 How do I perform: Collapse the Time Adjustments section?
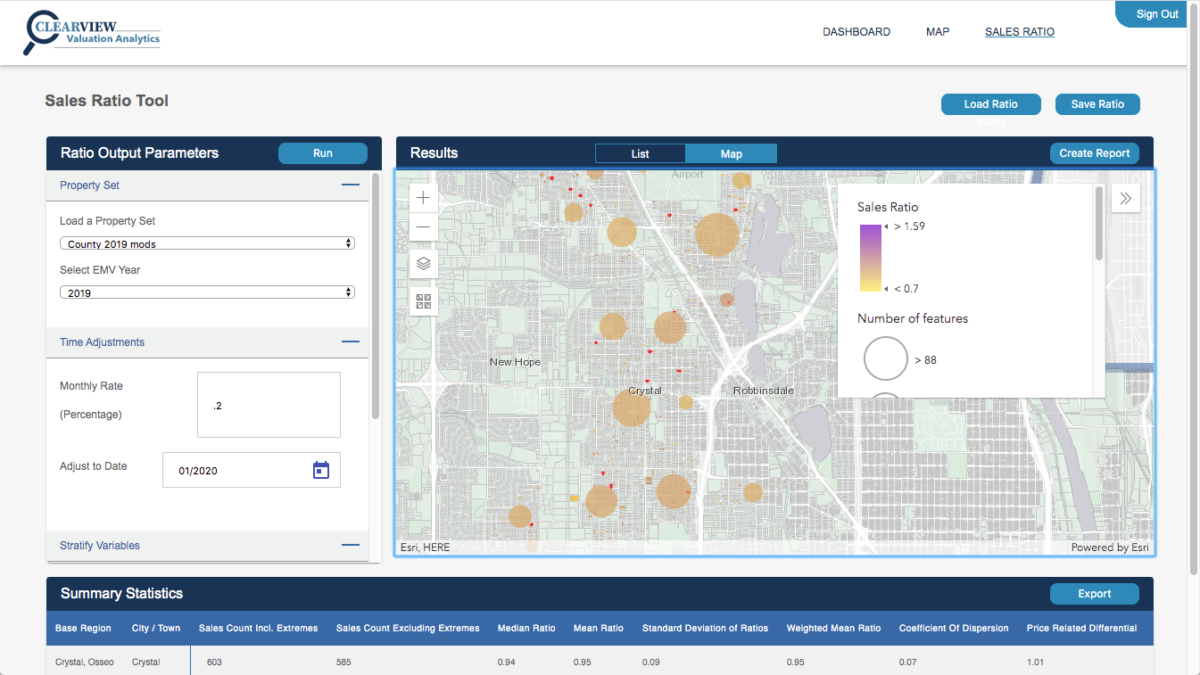point(350,341)
